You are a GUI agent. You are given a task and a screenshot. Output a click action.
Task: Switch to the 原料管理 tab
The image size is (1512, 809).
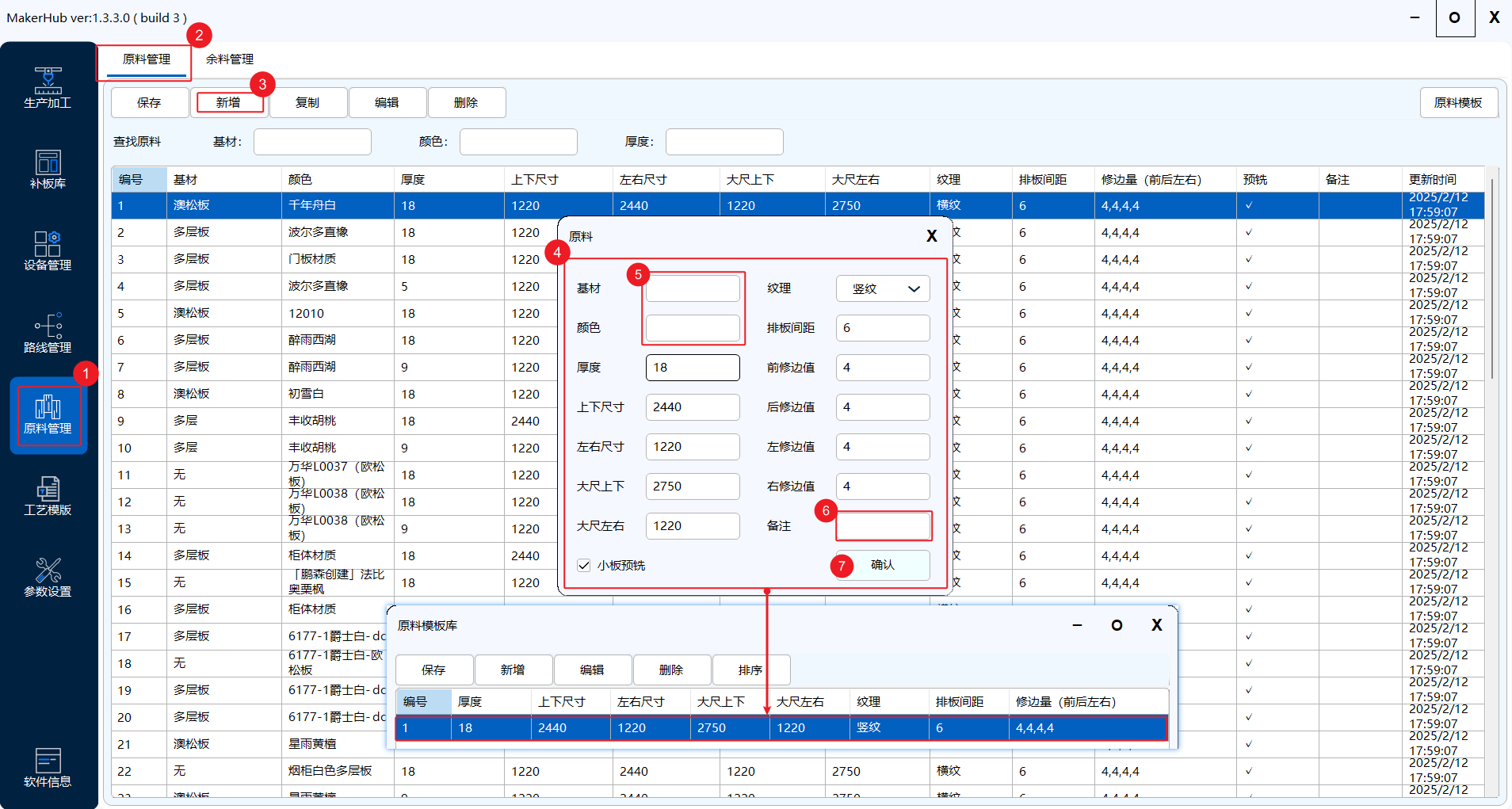[147, 59]
